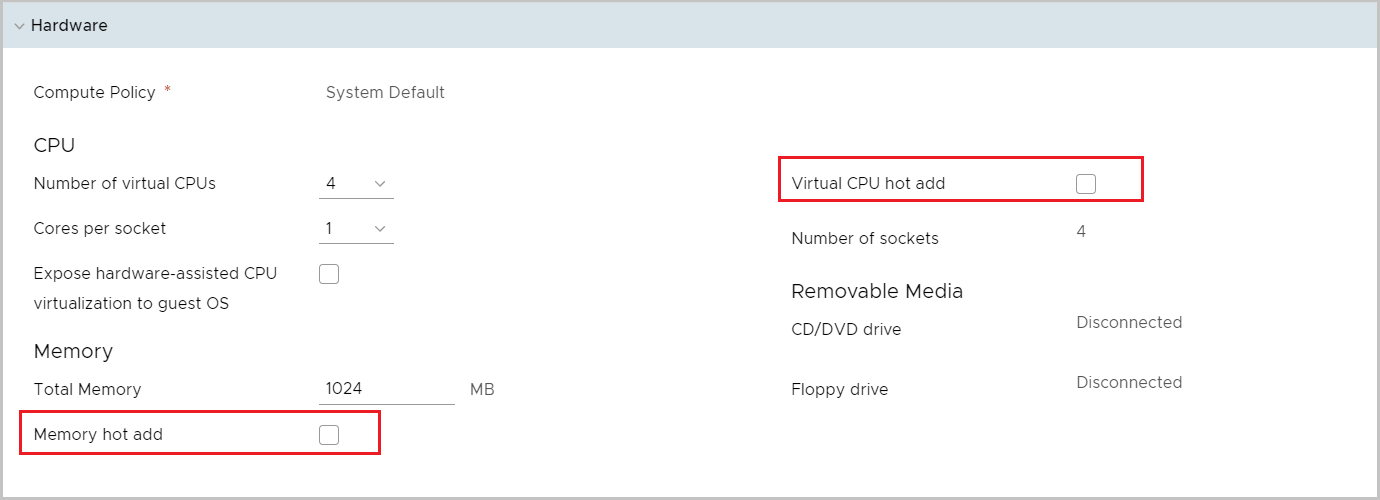
Task: Enable the Memory hot add checkbox
Action: pyautogui.click(x=329, y=435)
